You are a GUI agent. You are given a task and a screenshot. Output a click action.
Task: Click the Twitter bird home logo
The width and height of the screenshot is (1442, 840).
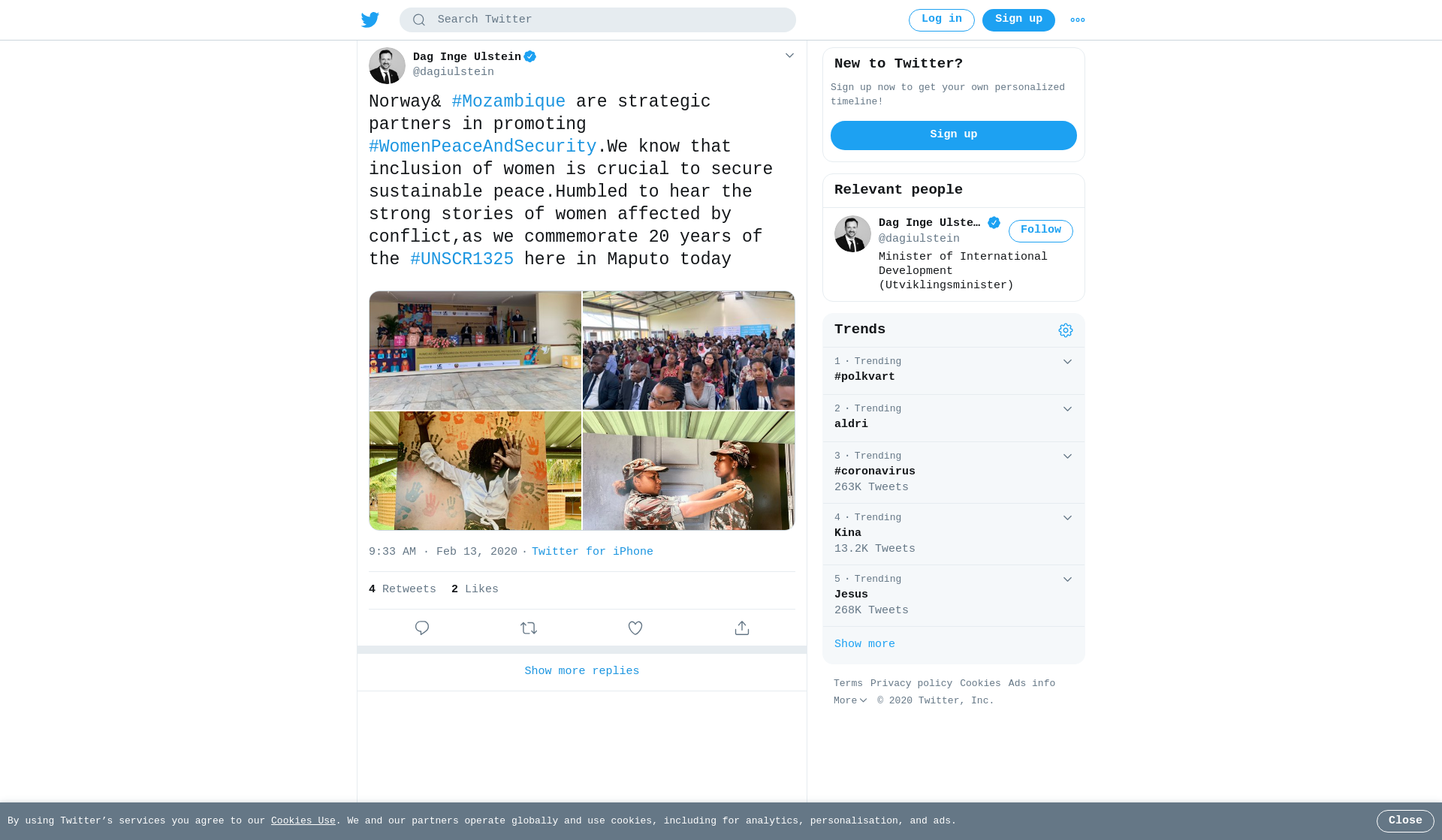coord(370,20)
